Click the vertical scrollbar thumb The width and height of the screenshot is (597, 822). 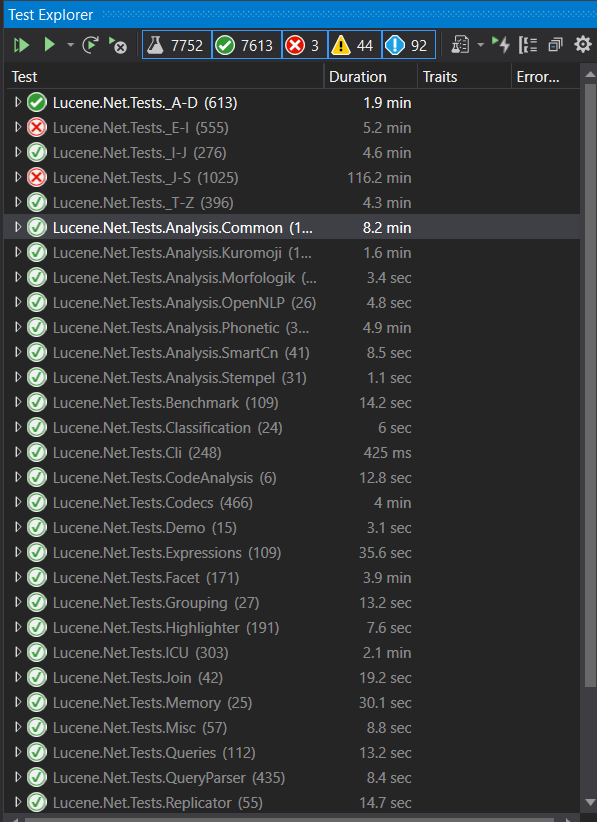590,385
